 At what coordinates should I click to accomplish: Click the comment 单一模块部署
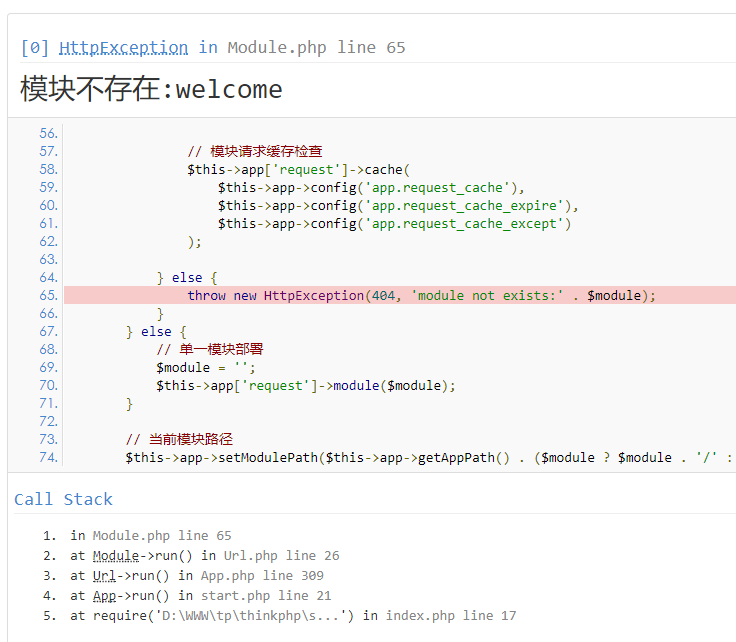(x=210, y=350)
